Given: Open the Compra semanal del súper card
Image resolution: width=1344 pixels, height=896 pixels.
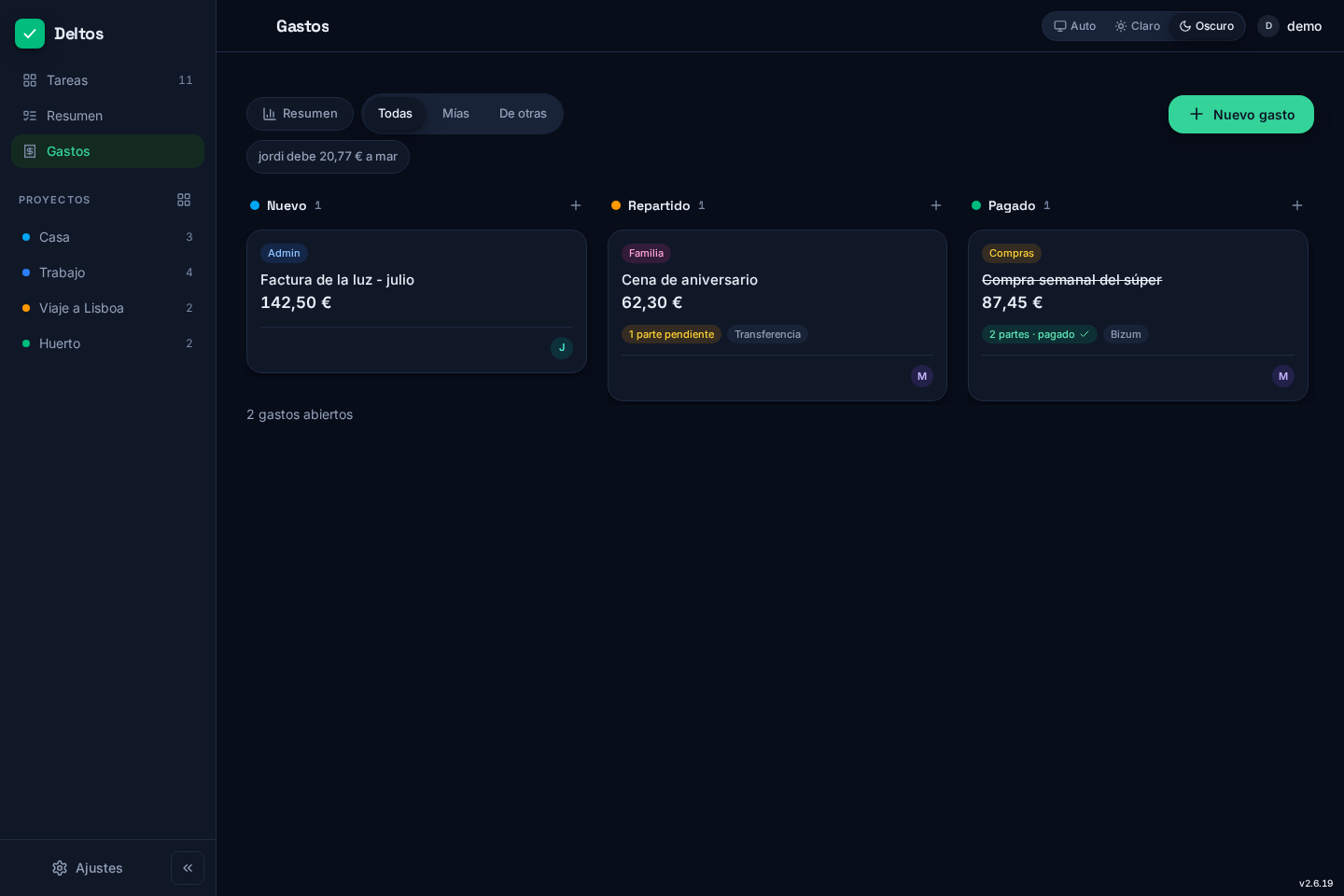Looking at the screenshot, I should (1138, 315).
